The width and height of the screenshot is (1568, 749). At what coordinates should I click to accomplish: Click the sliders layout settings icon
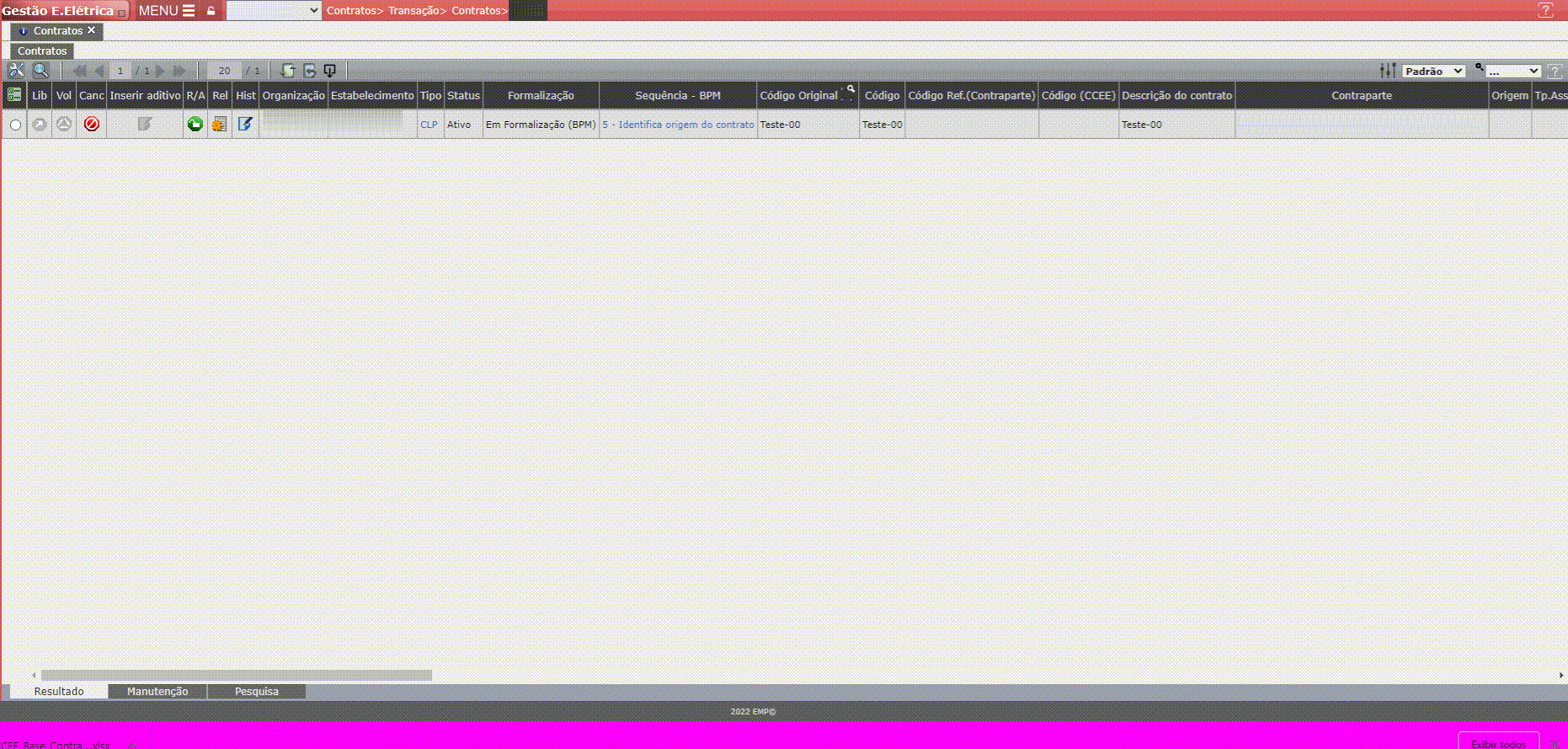pos(1388,71)
